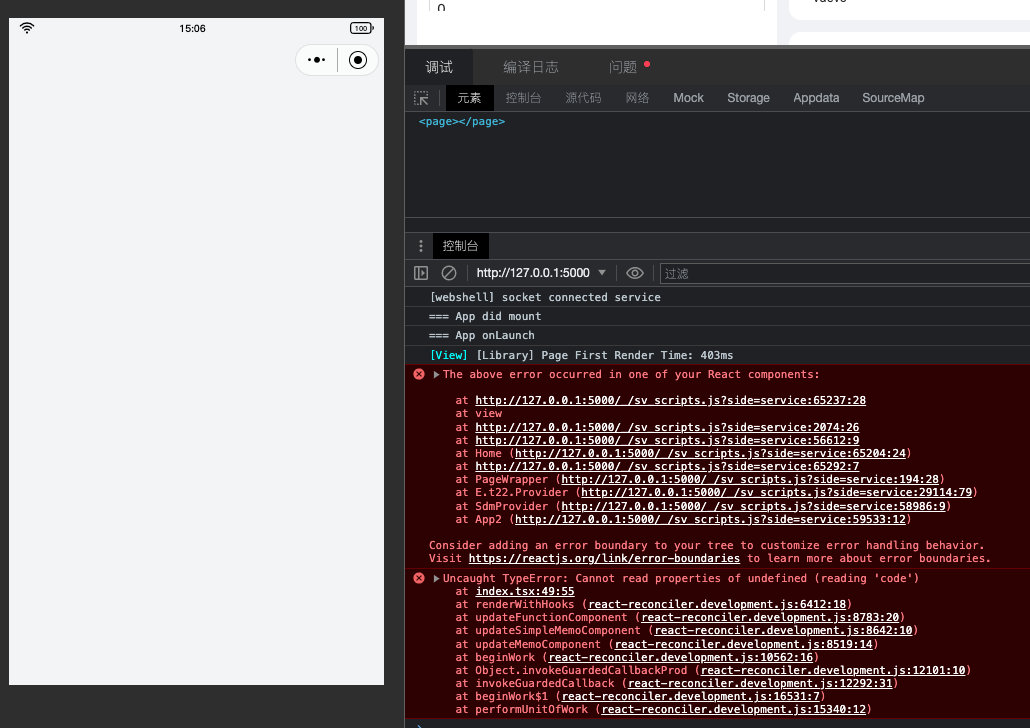Focus the 过滤 filter input field
The image size is (1030, 728).
pos(845,273)
